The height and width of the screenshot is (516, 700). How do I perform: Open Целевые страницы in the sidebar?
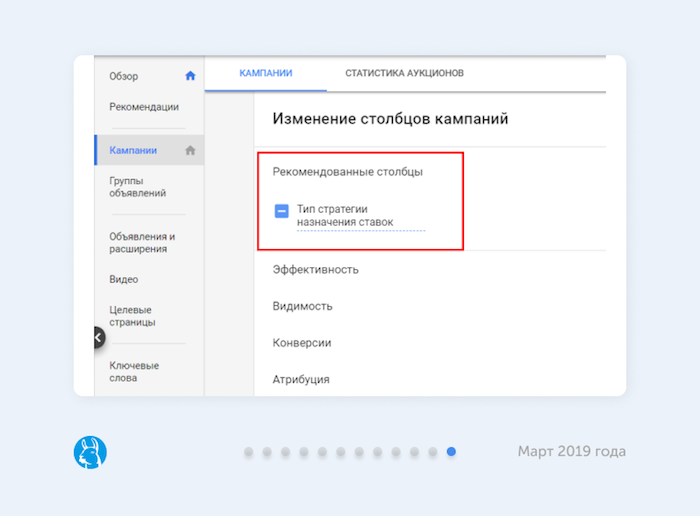(132, 316)
